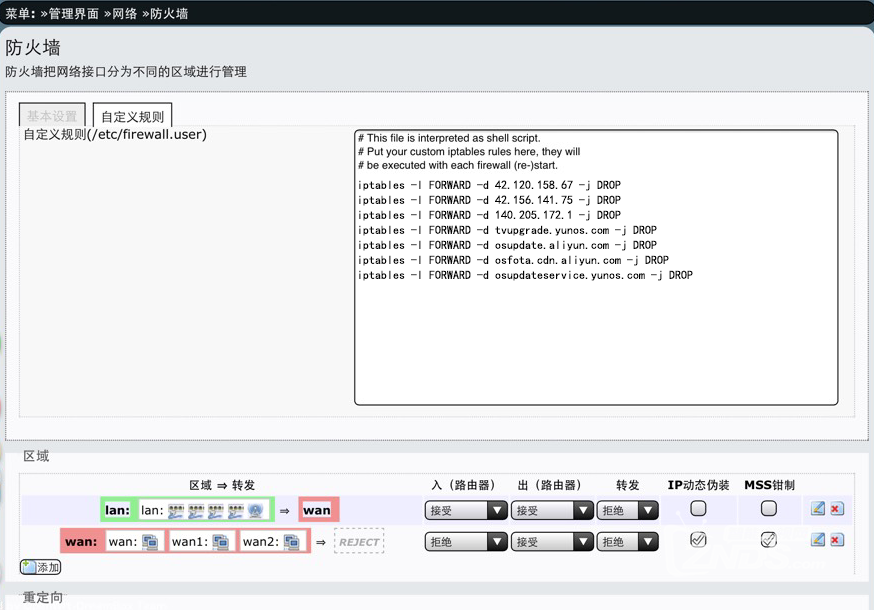Open the lan zone 入 (input) policy dropdown
Image resolution: width=874 pixels, height=610 pixels.
coord(466,510)
